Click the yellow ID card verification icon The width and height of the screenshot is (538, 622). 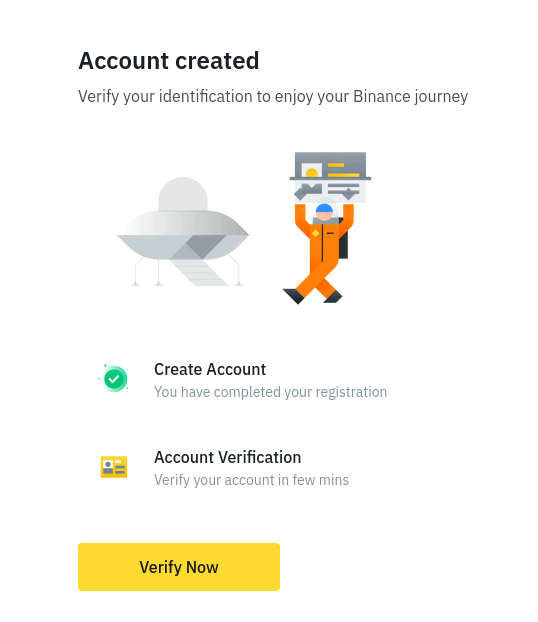coord(114,467)
